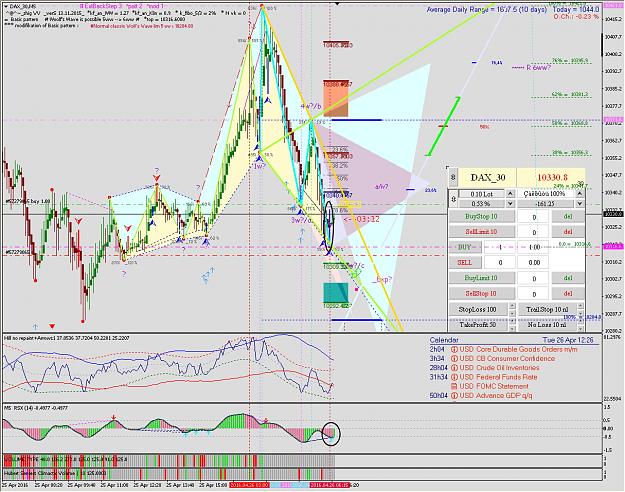Delete BuyStop orders with its del button
625x492 pixels.
click(x=568, y=216)
